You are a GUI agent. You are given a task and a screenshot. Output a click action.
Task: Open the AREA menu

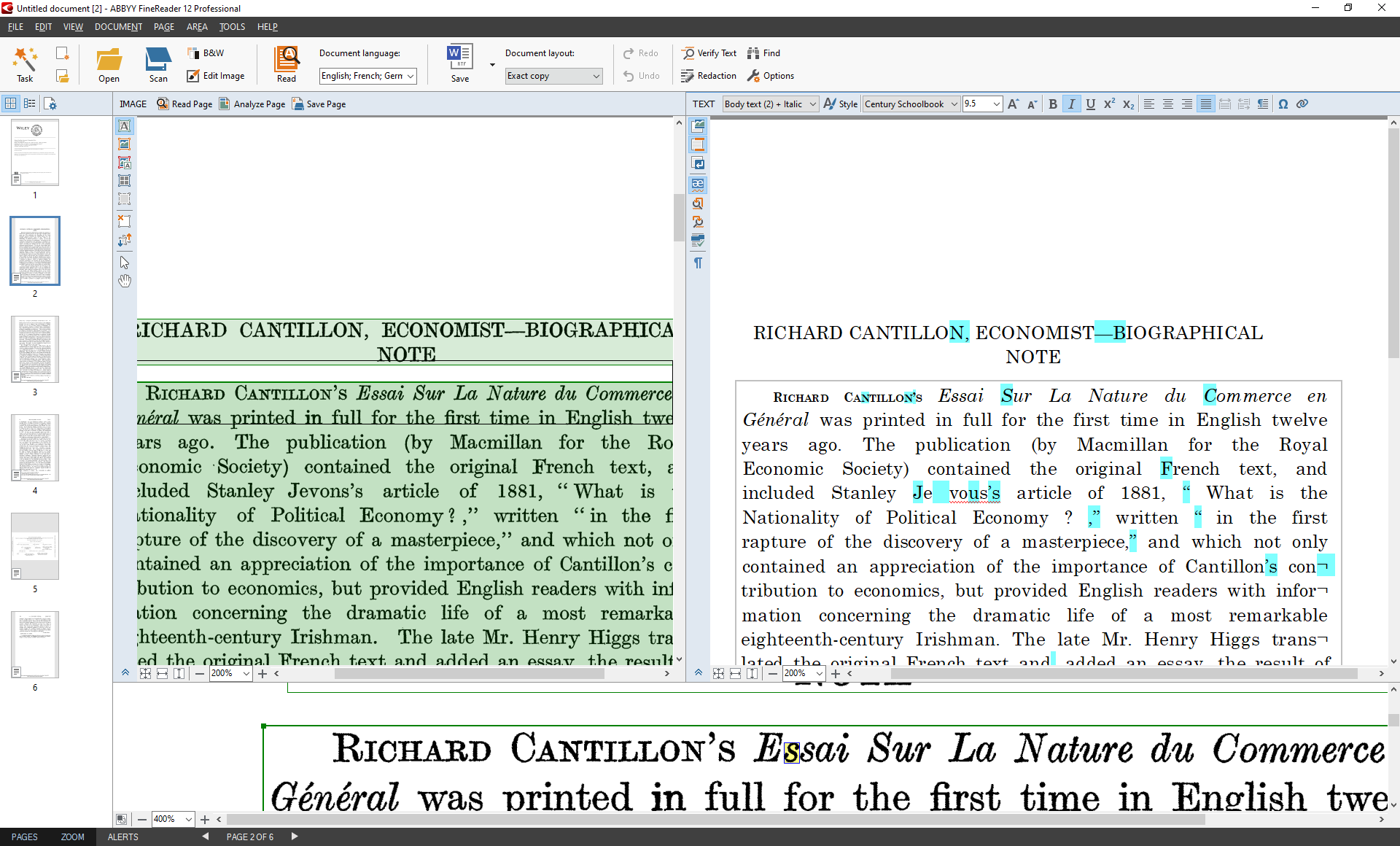click(x=197, y=27)
